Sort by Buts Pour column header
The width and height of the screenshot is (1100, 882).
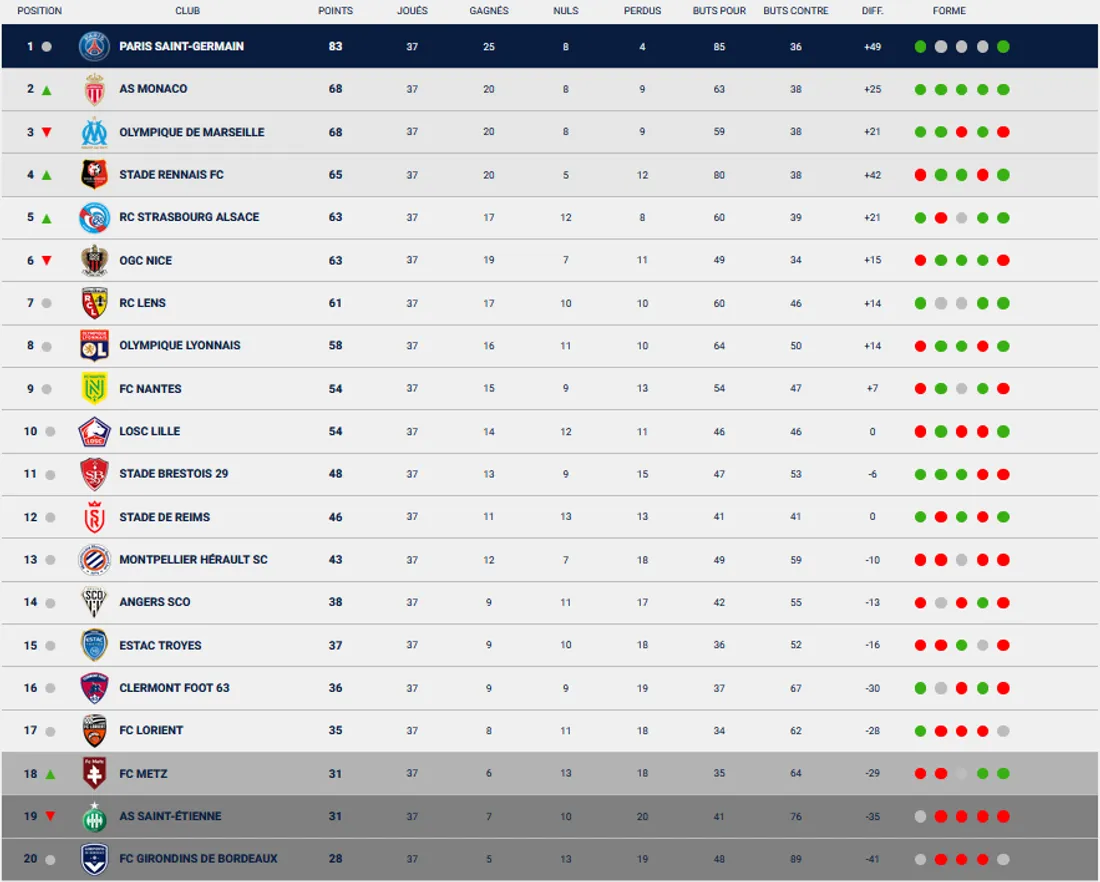pos(719,11)
